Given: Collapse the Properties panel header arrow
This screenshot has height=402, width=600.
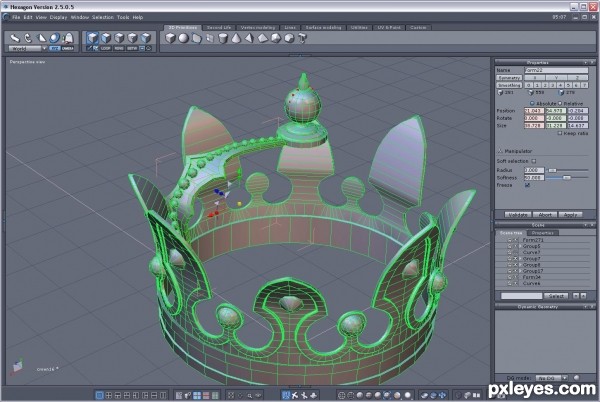Looking at the screenshot, I should point(585,62).
